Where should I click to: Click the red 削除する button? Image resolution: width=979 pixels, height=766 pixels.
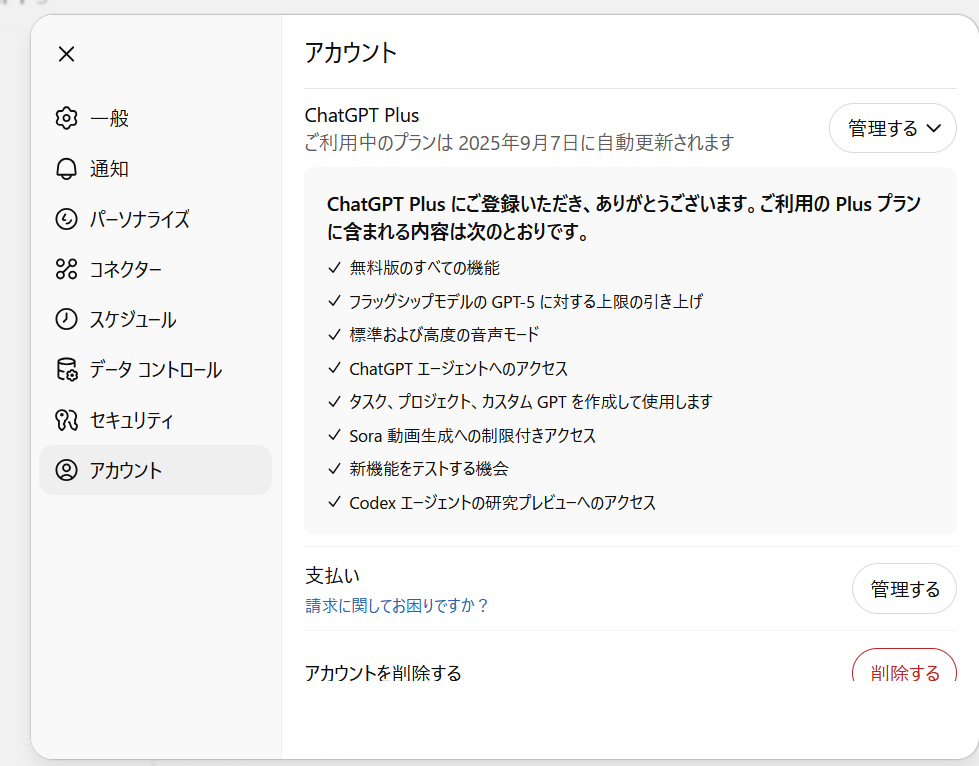[904, 665]
